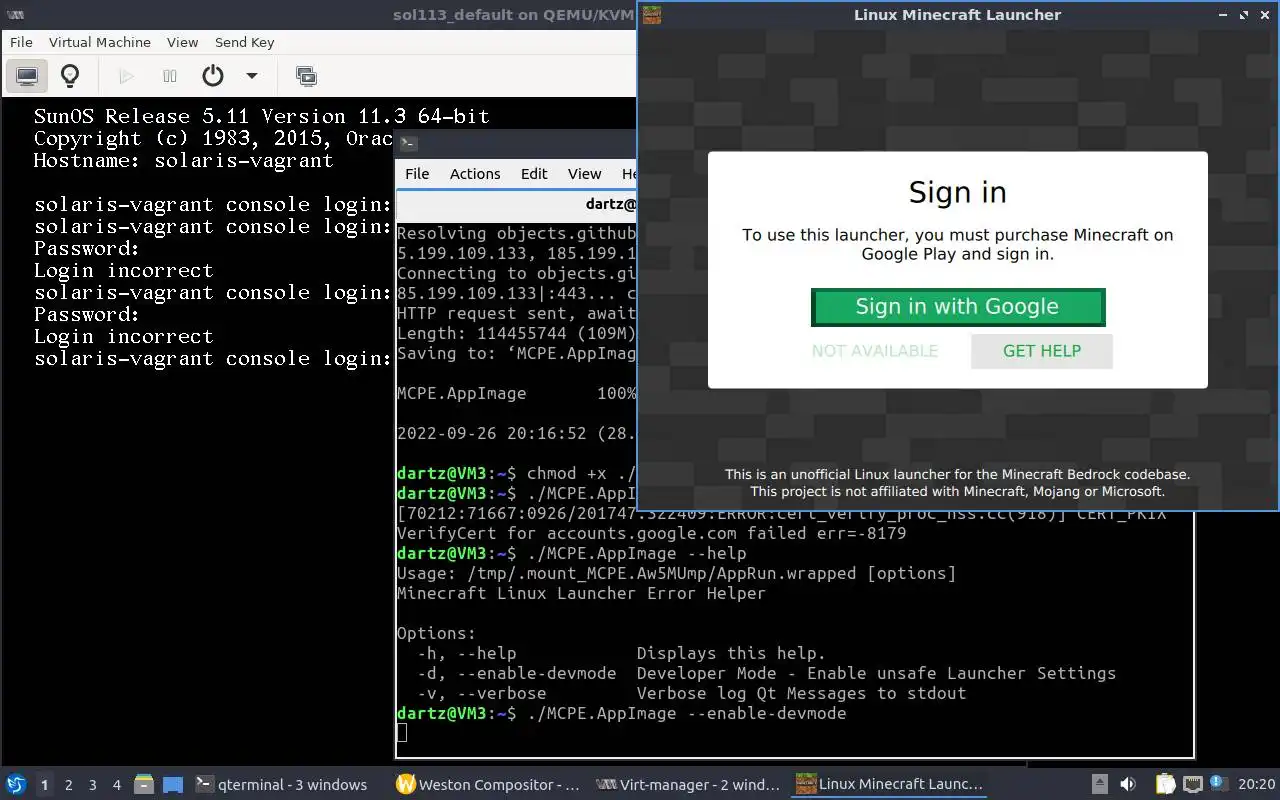Switch to workspace 2

pyautogui.click(x=69, y=785)
